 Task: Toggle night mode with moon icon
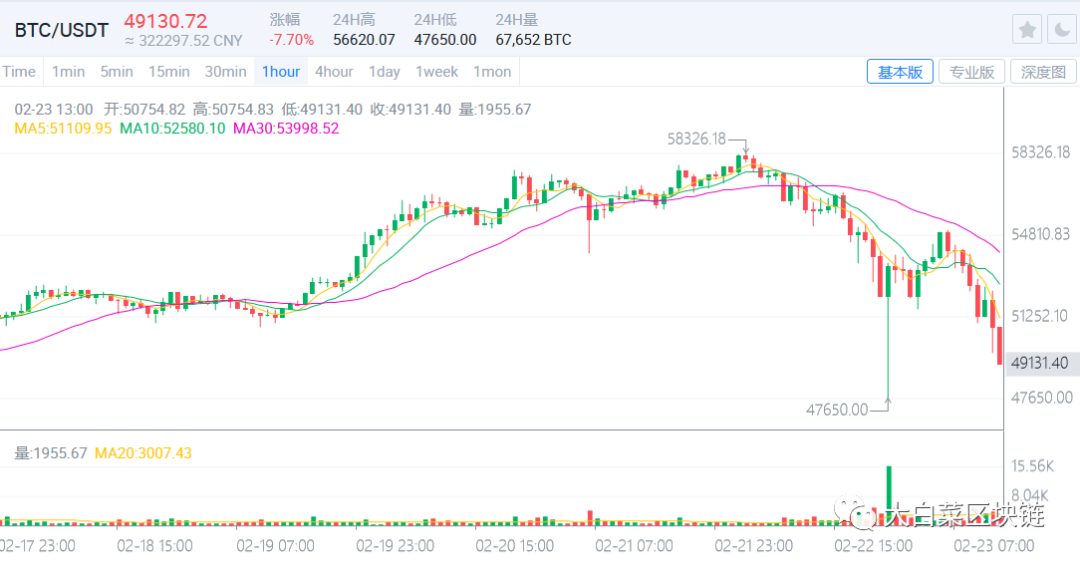coord(1060,30)
